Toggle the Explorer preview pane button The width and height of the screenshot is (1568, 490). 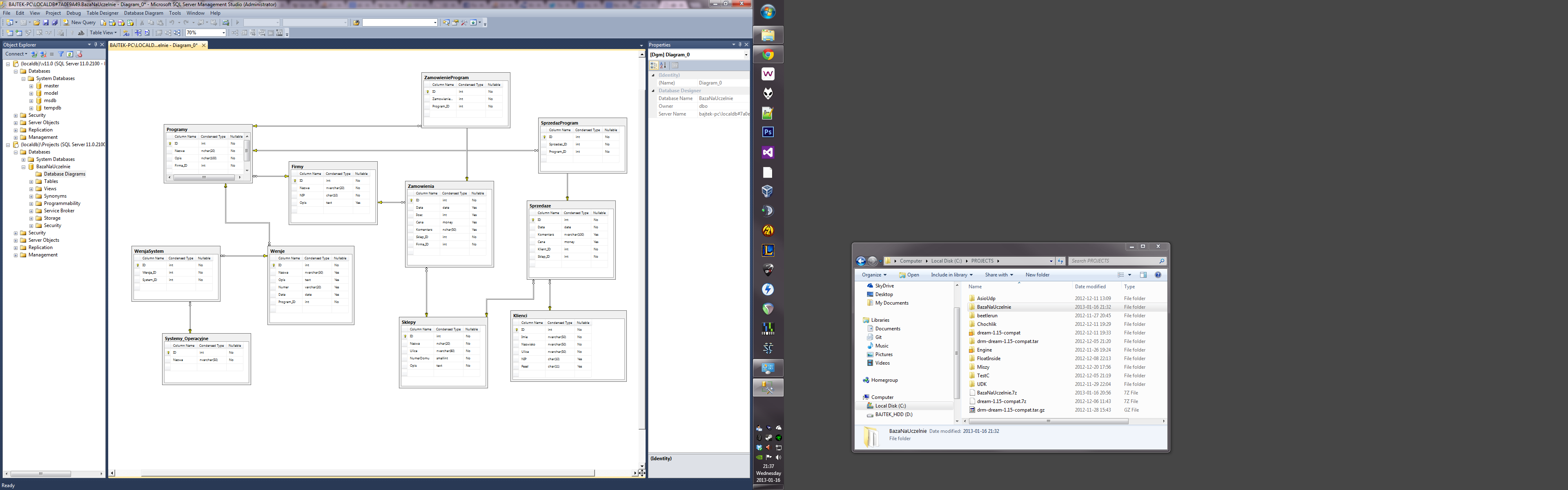(1143, 275)
